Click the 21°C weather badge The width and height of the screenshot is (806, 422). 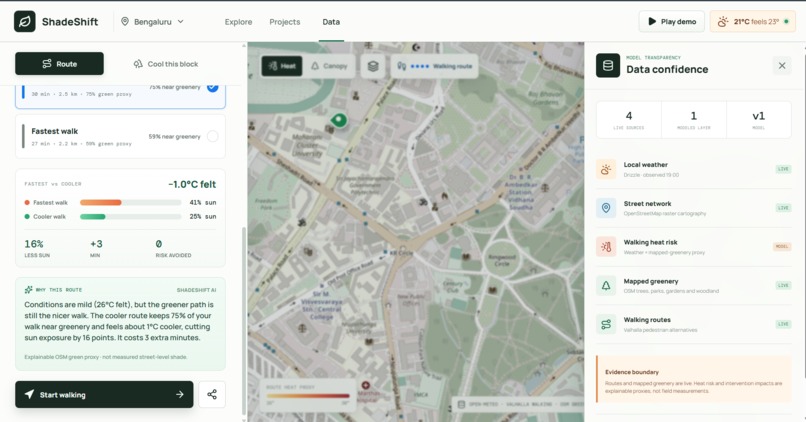753,22
